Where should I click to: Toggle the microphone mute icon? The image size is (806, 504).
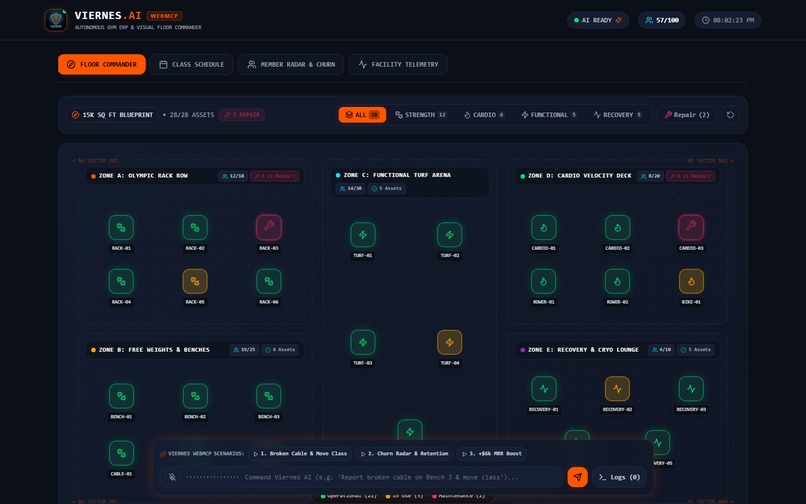point(172,477)
